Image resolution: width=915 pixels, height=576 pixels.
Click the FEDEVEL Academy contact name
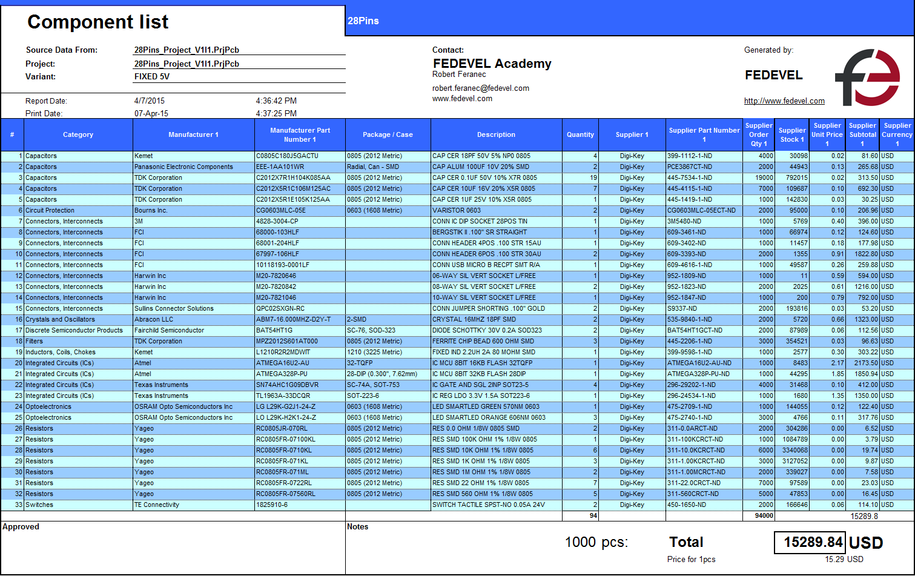[x=492, y=64]
